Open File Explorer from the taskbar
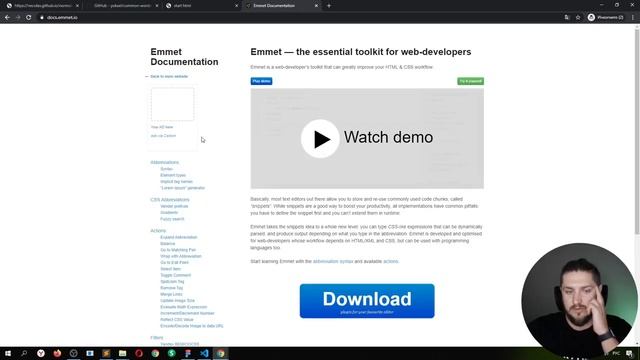The height and width of the screenshot is (360, 640). (122, 353)
